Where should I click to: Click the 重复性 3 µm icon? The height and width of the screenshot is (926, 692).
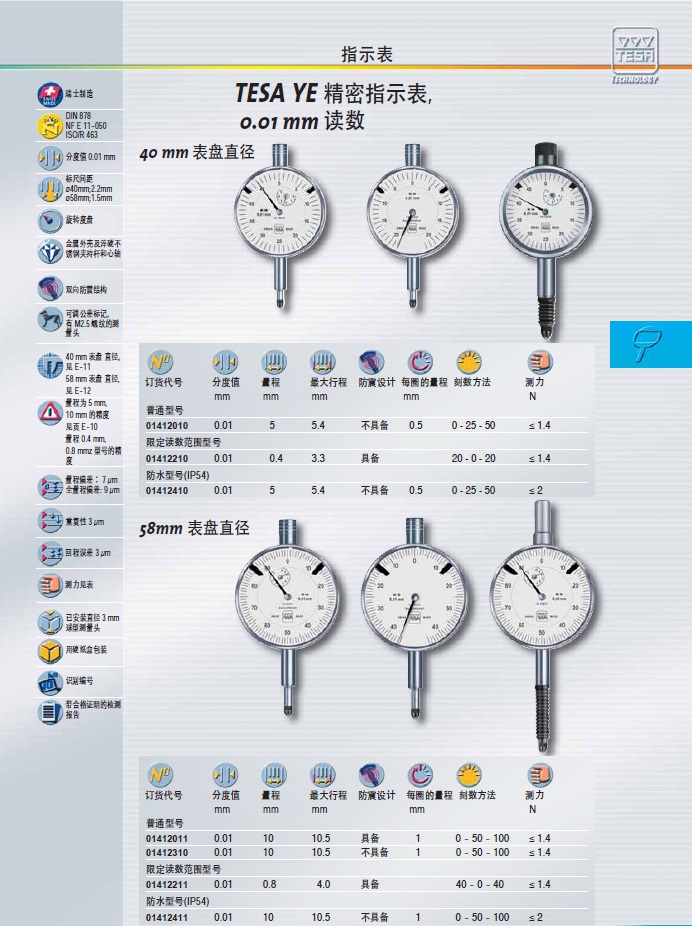[50, 521]
